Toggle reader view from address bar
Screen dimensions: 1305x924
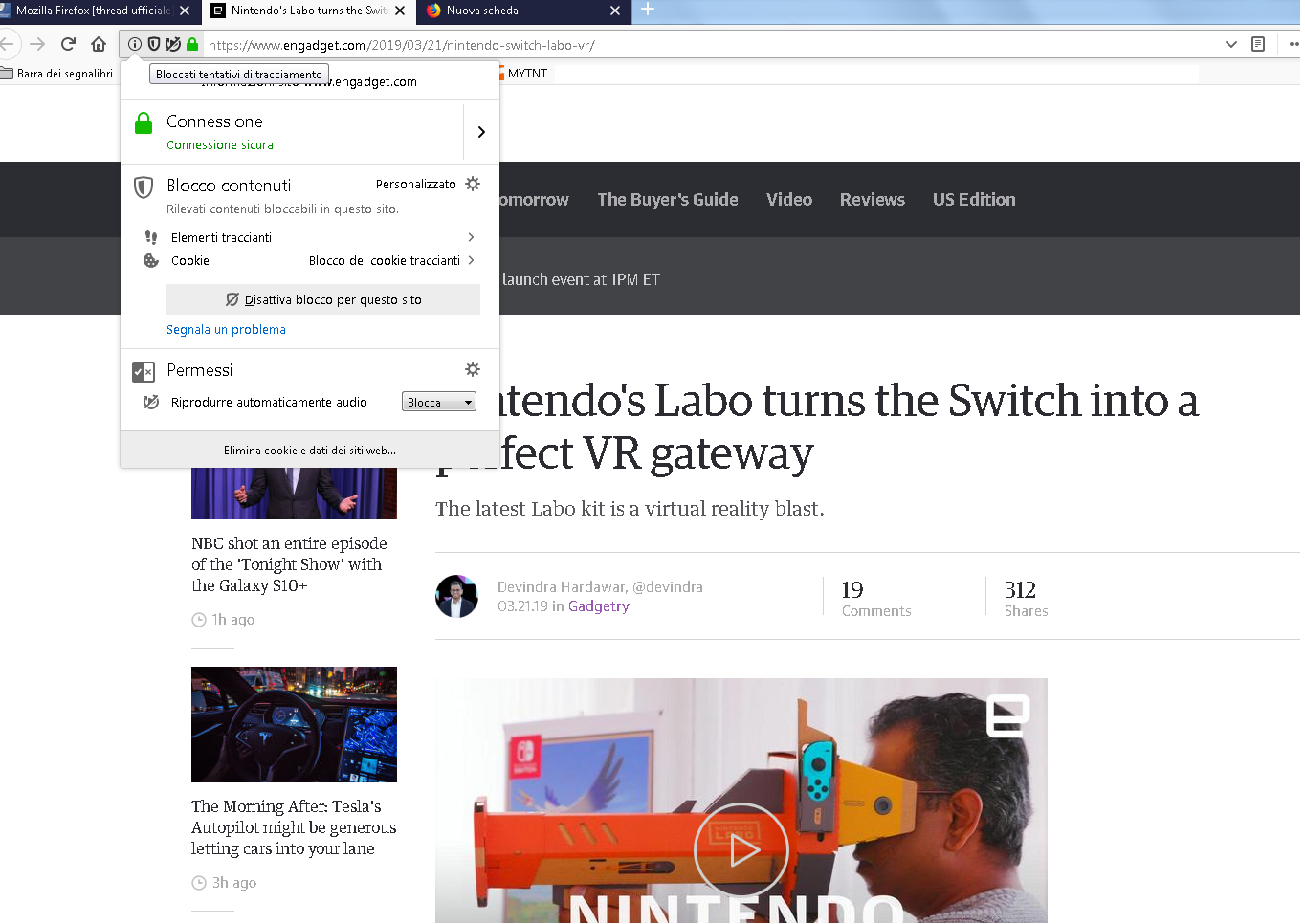[x=1258, y=44]
